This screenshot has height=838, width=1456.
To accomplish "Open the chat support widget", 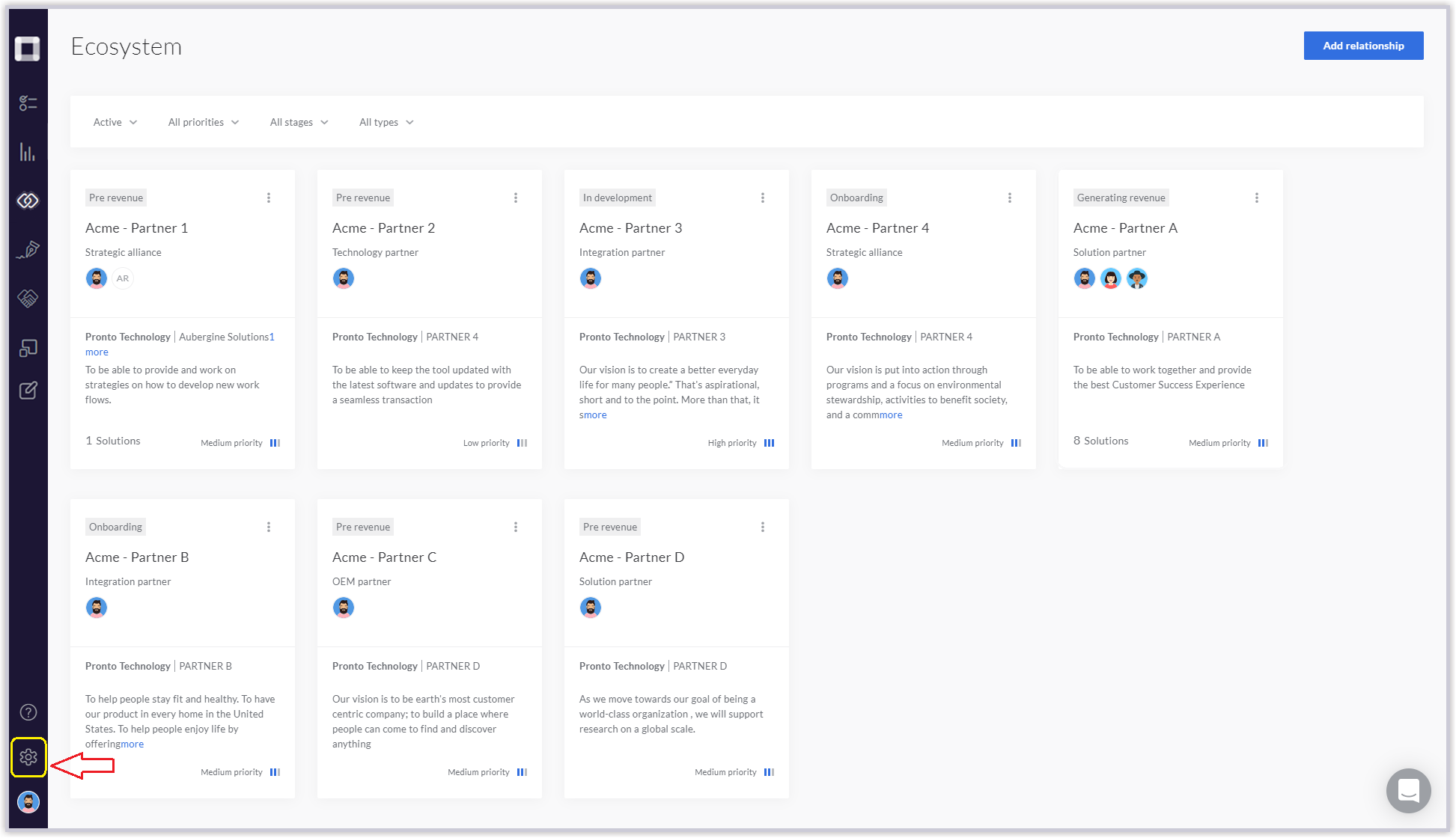I will [1408, 790].
